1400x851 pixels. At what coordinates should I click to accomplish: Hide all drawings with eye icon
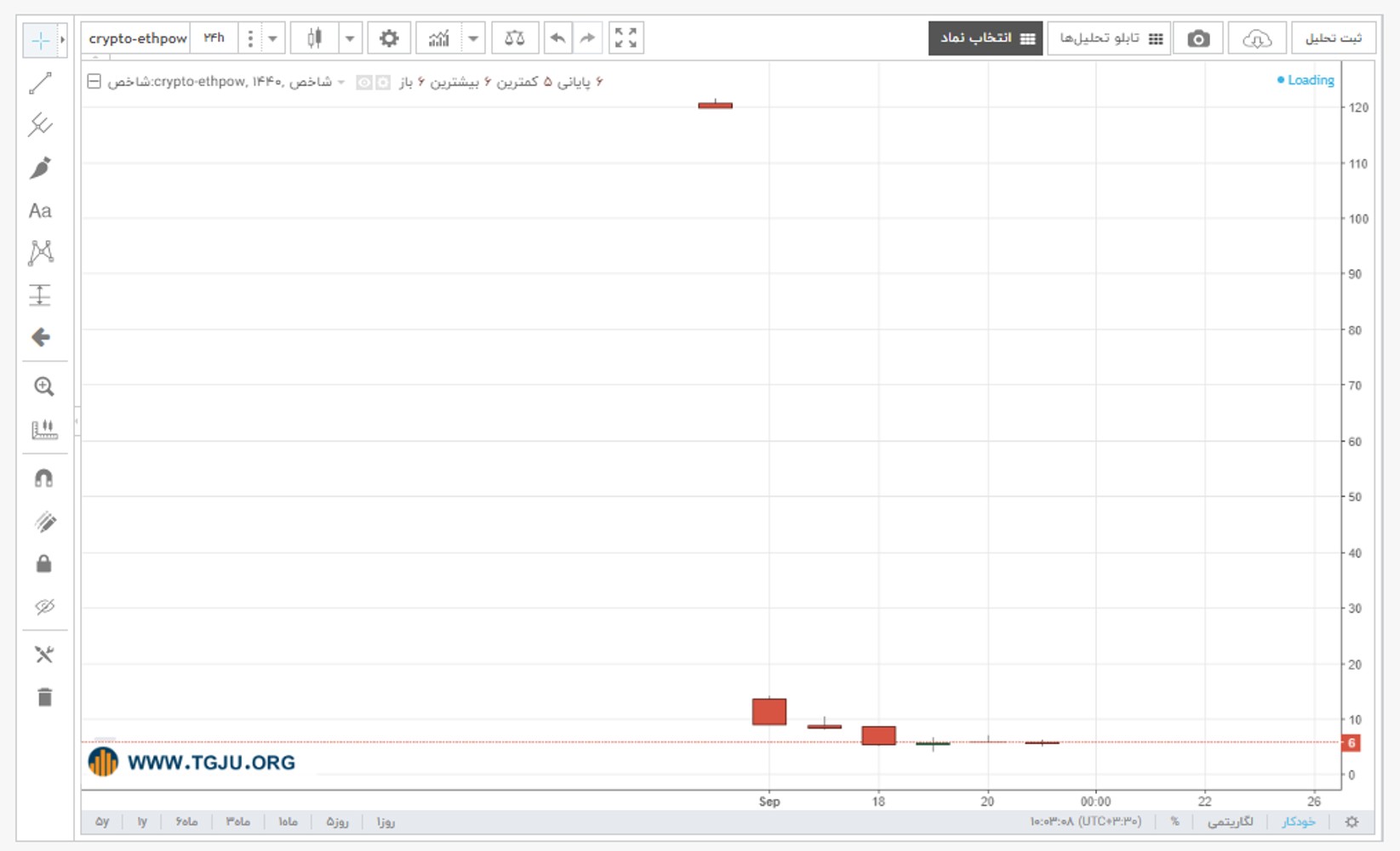click(x=44, y=607)
